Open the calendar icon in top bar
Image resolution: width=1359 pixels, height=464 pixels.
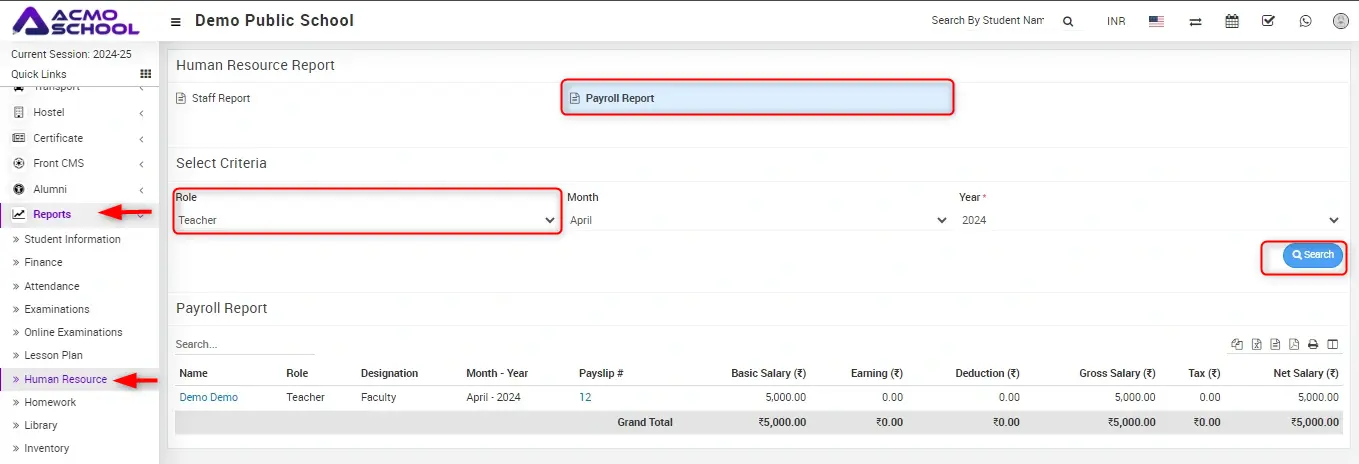pos(1232,21)
